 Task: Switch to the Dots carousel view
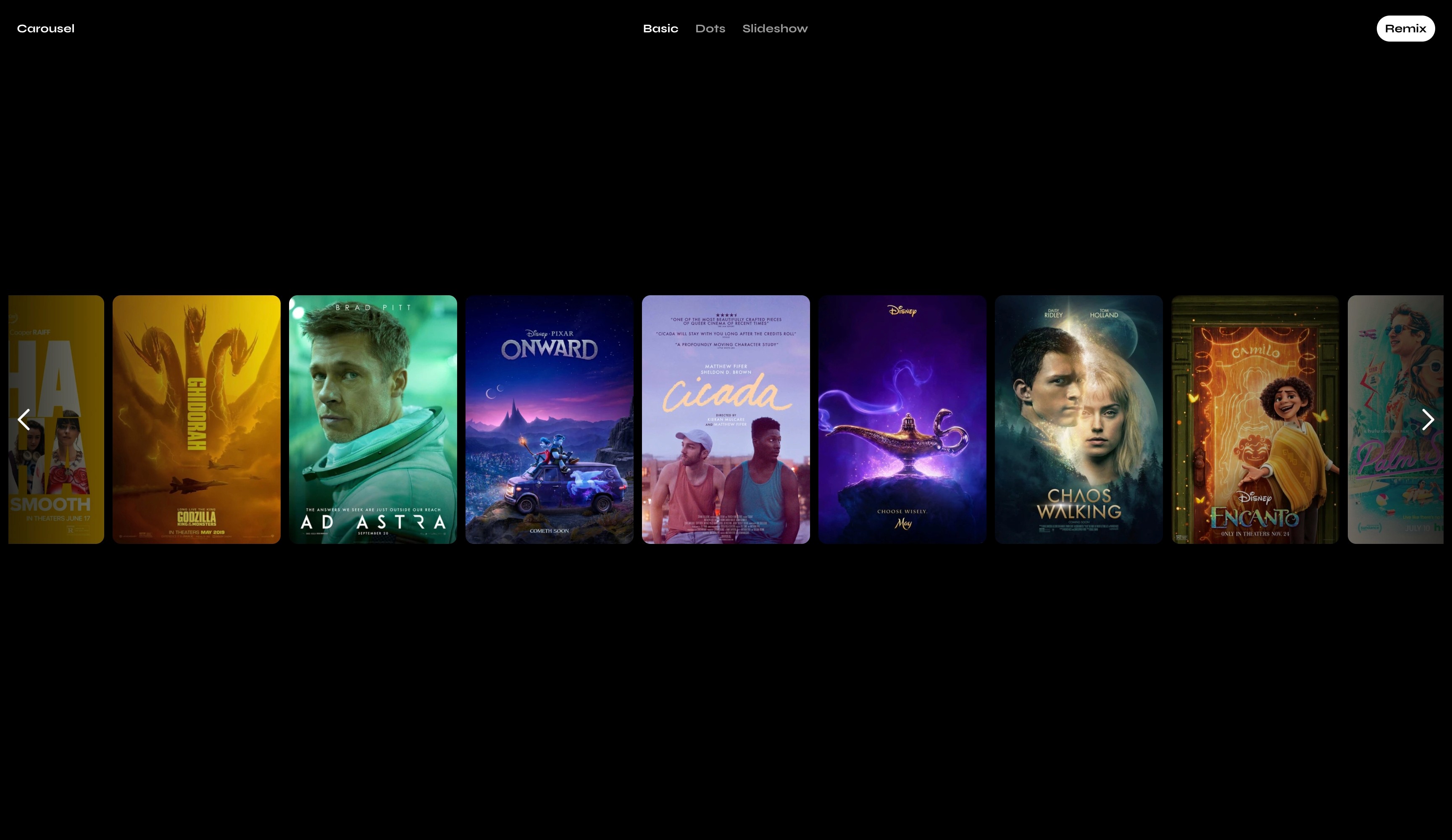(x=710, y=28)
